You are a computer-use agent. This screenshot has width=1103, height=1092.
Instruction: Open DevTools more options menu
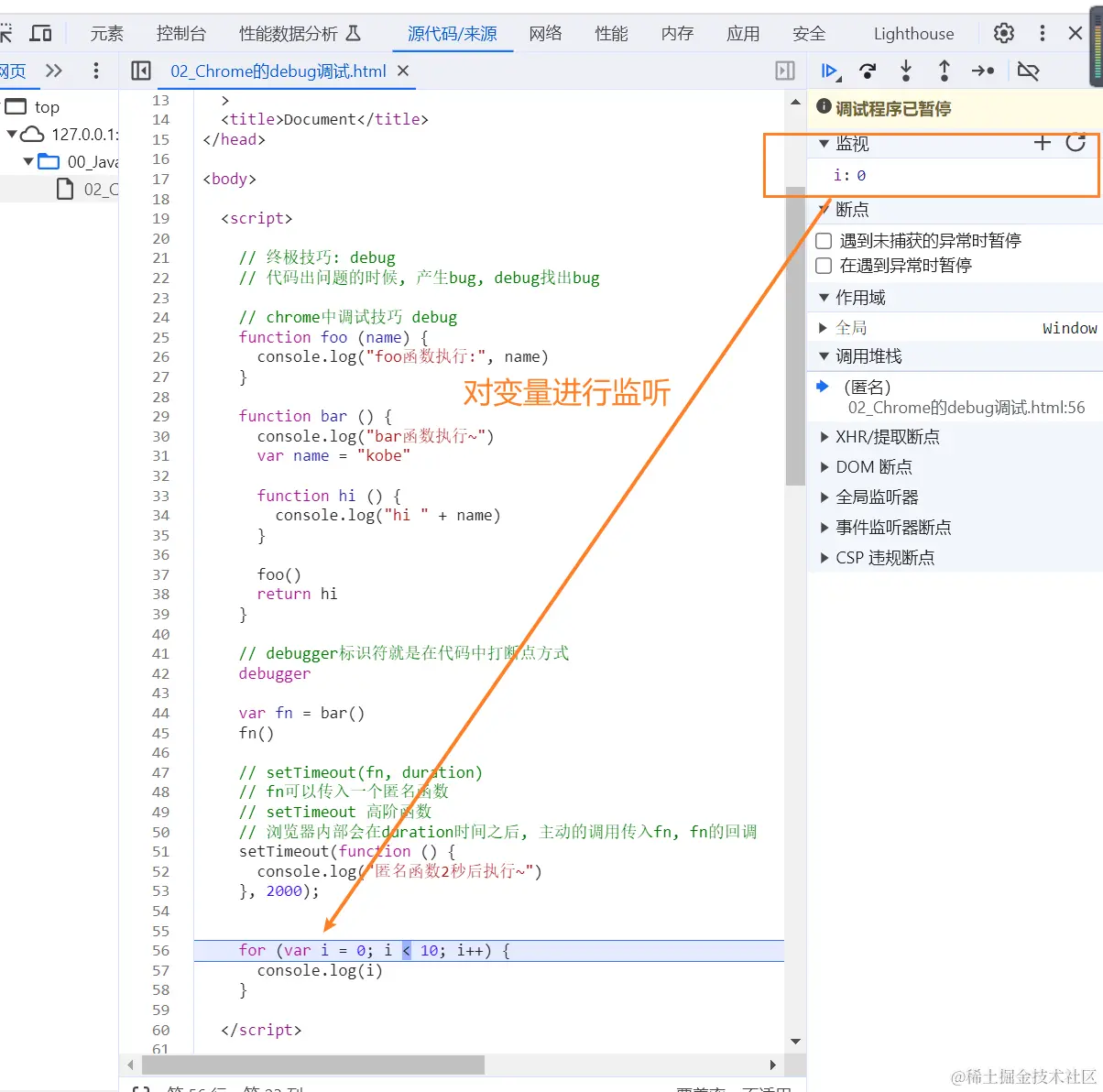tap(1042, 34)
